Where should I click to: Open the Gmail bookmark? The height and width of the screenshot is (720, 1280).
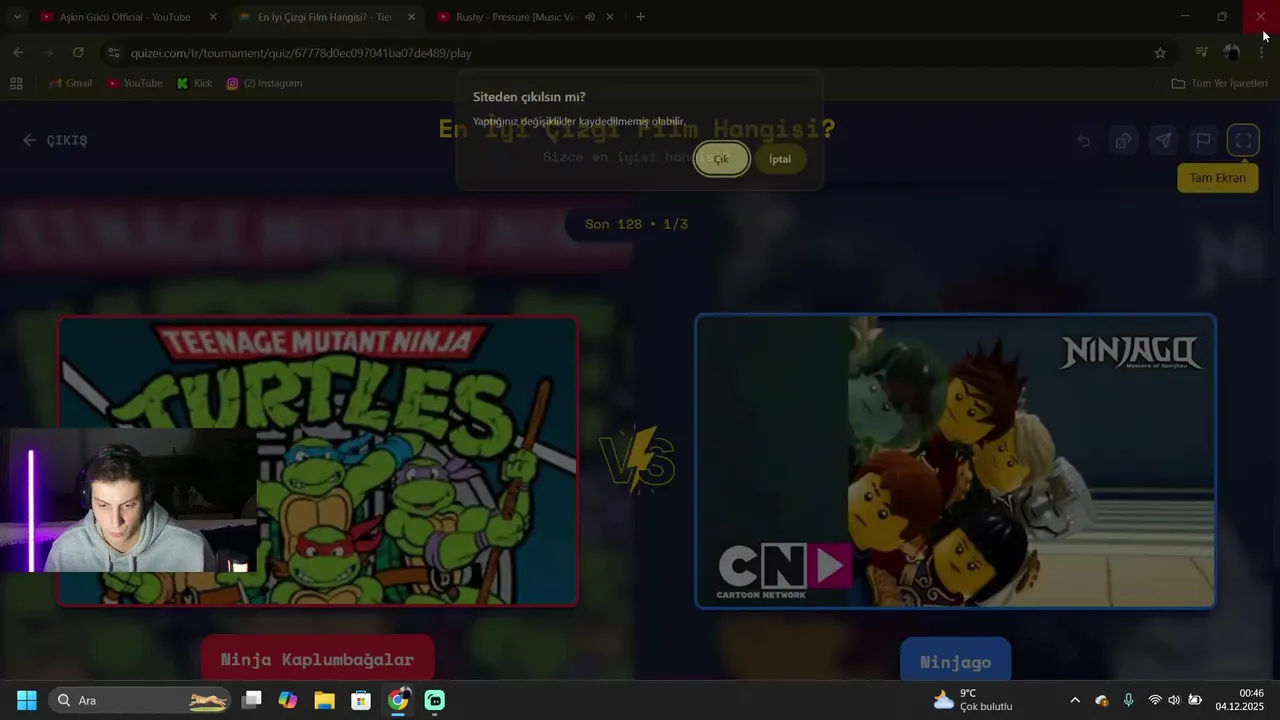pyautogui.click(x=71, y=83)
